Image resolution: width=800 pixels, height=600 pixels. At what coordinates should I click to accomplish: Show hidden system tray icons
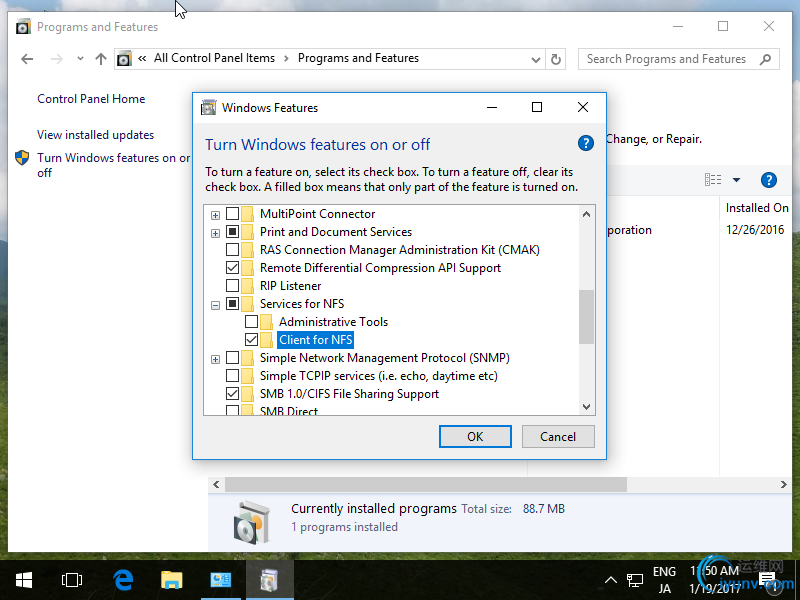(611, 580)
